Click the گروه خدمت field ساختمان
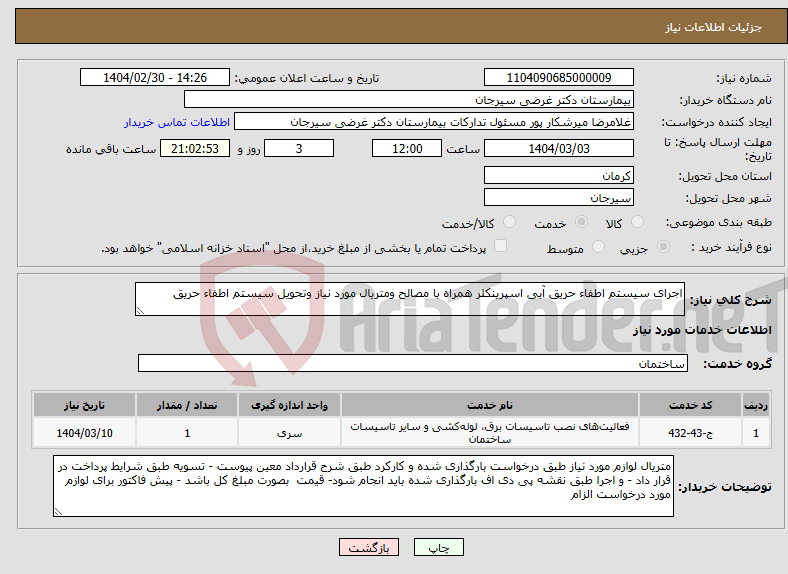The image size is (788, 574). pyautogui.click(x=413, y=363)
